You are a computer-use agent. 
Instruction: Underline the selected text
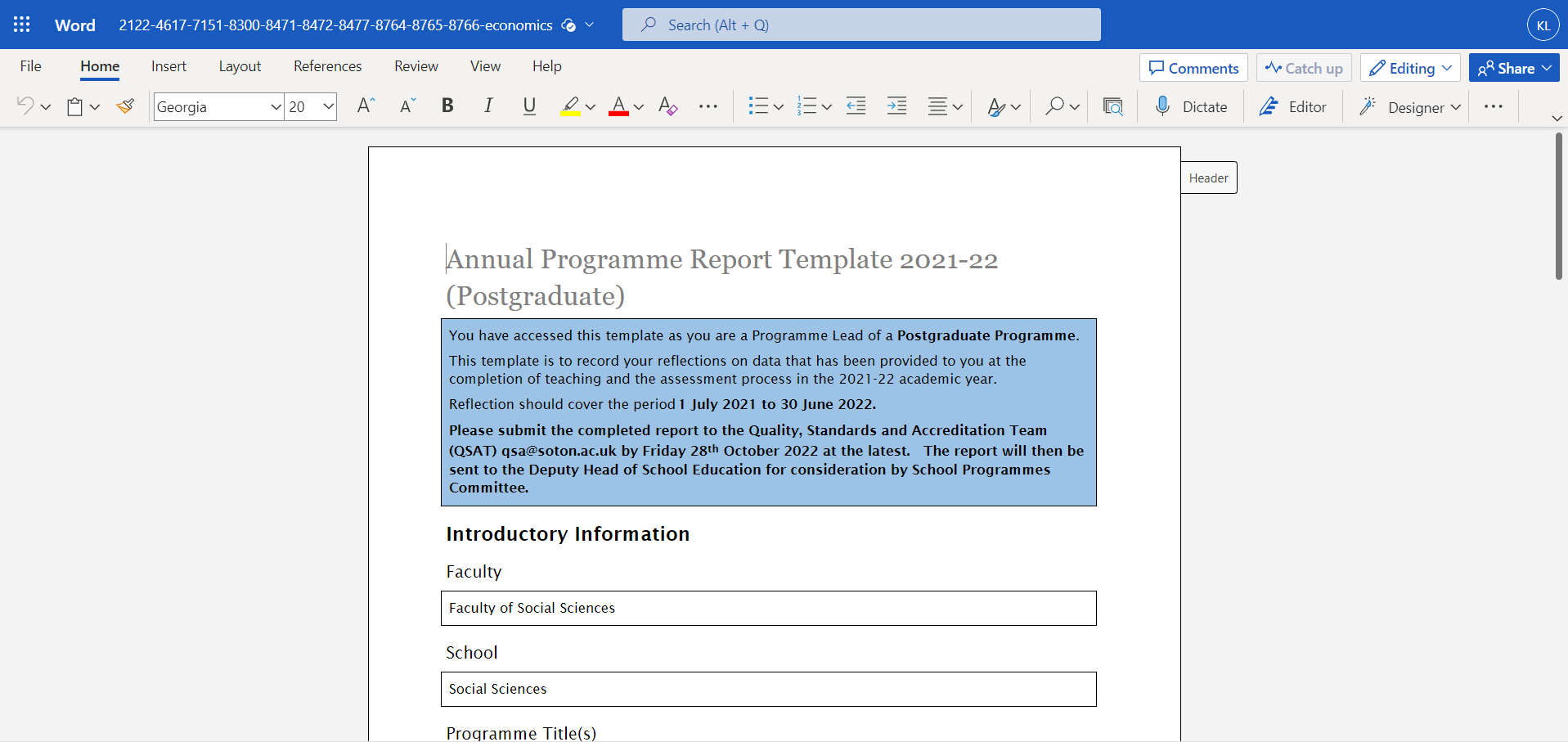click(x=528, y=106)
